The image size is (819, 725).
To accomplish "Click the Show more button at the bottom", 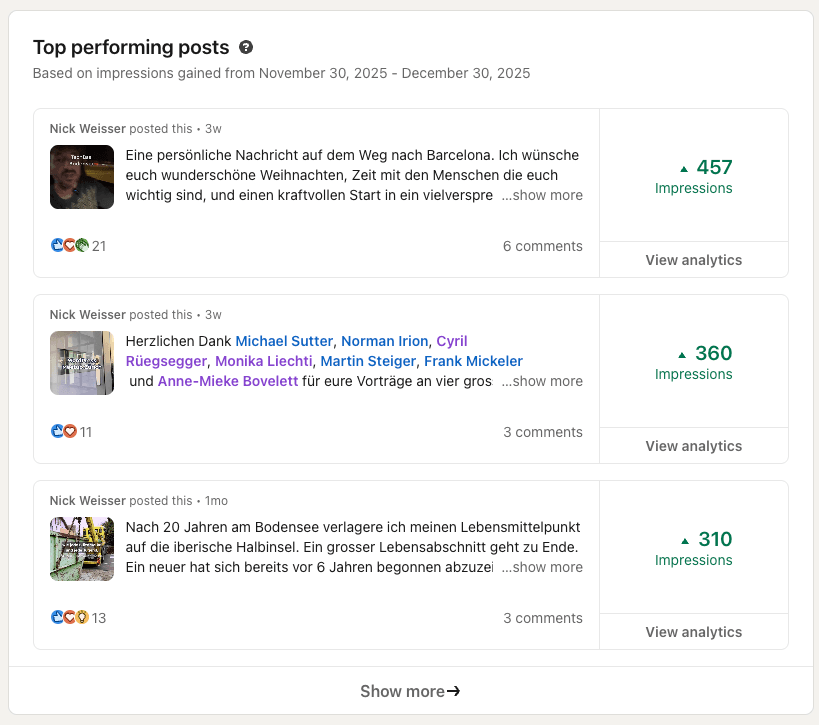I will tap(410, 691).
